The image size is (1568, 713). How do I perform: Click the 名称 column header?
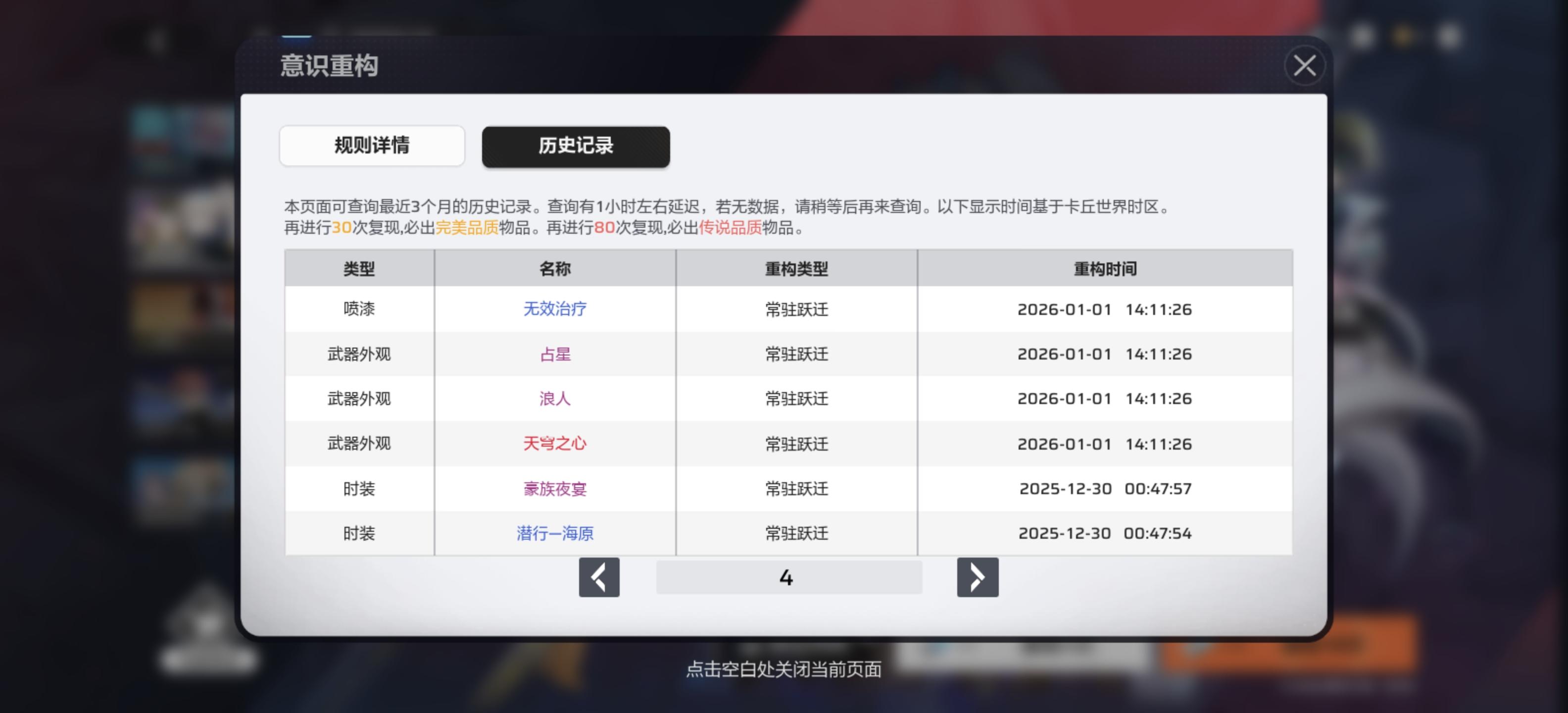pos(554,268)
